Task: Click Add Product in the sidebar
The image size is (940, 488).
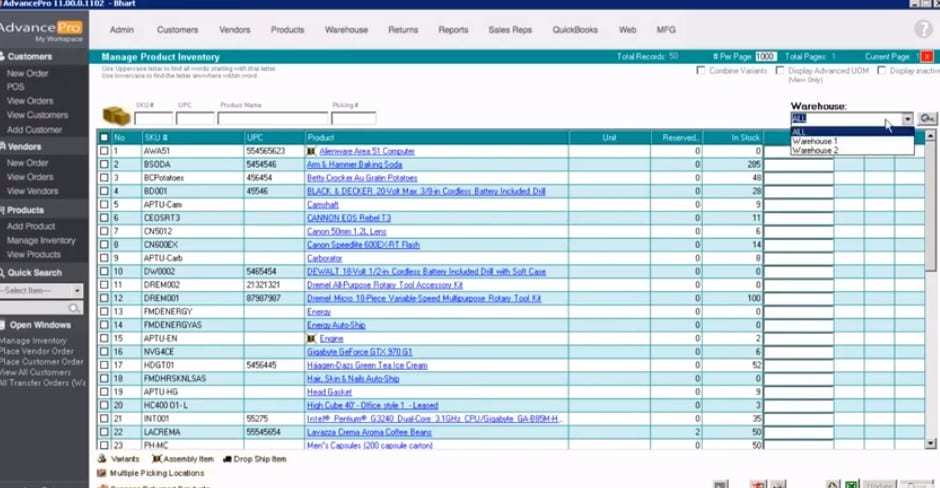Action: (x=31, y=227)
